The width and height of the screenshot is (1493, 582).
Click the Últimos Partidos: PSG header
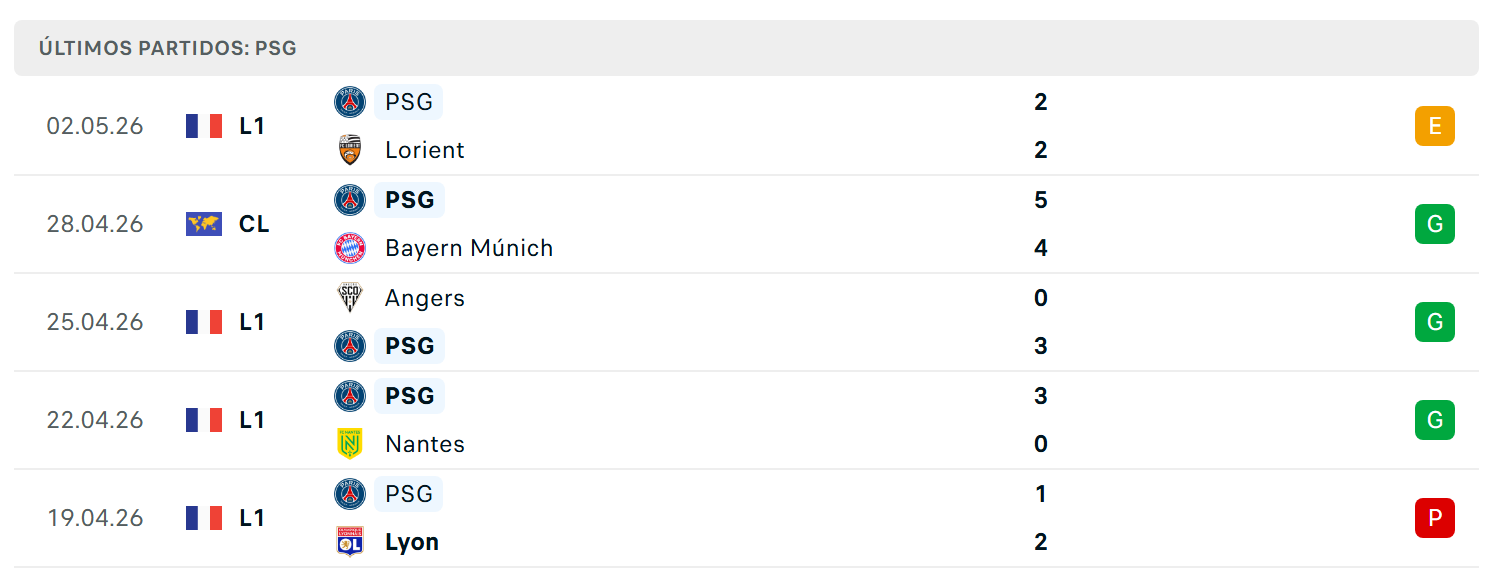tap(168, 48)
